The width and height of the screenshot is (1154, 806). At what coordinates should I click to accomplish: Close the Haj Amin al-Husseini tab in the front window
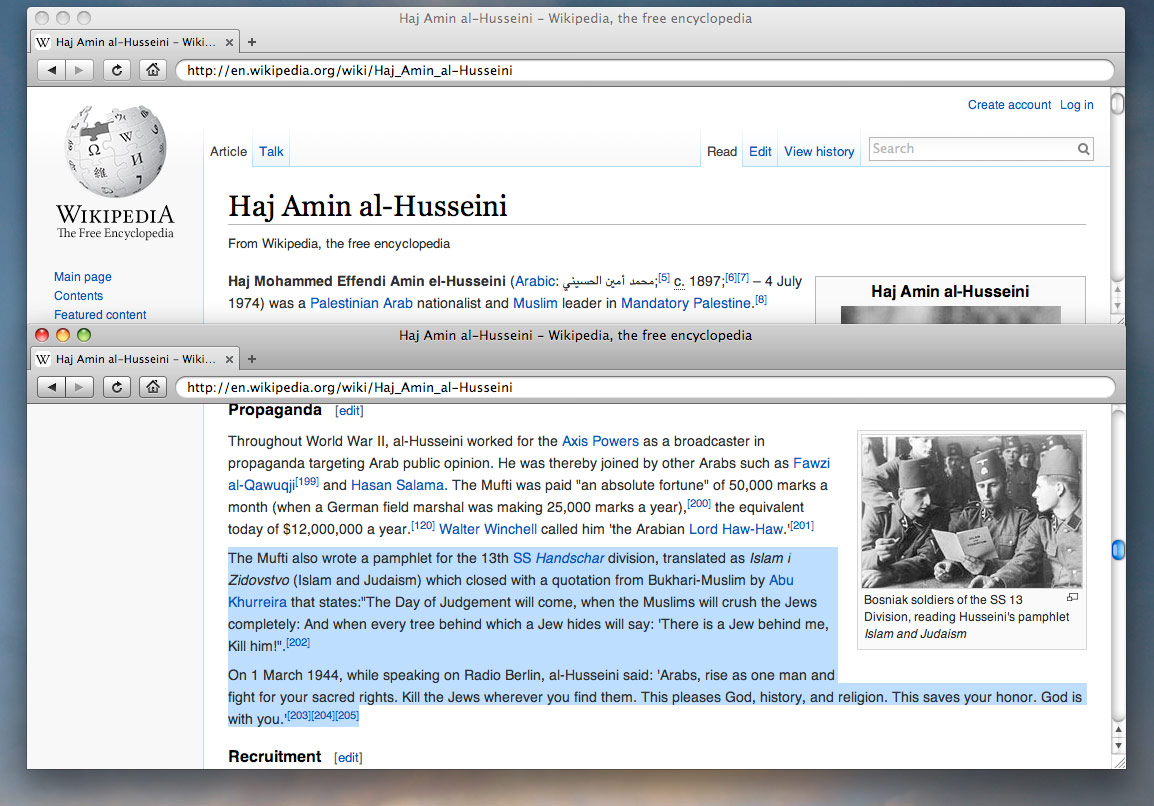[229, 359]
